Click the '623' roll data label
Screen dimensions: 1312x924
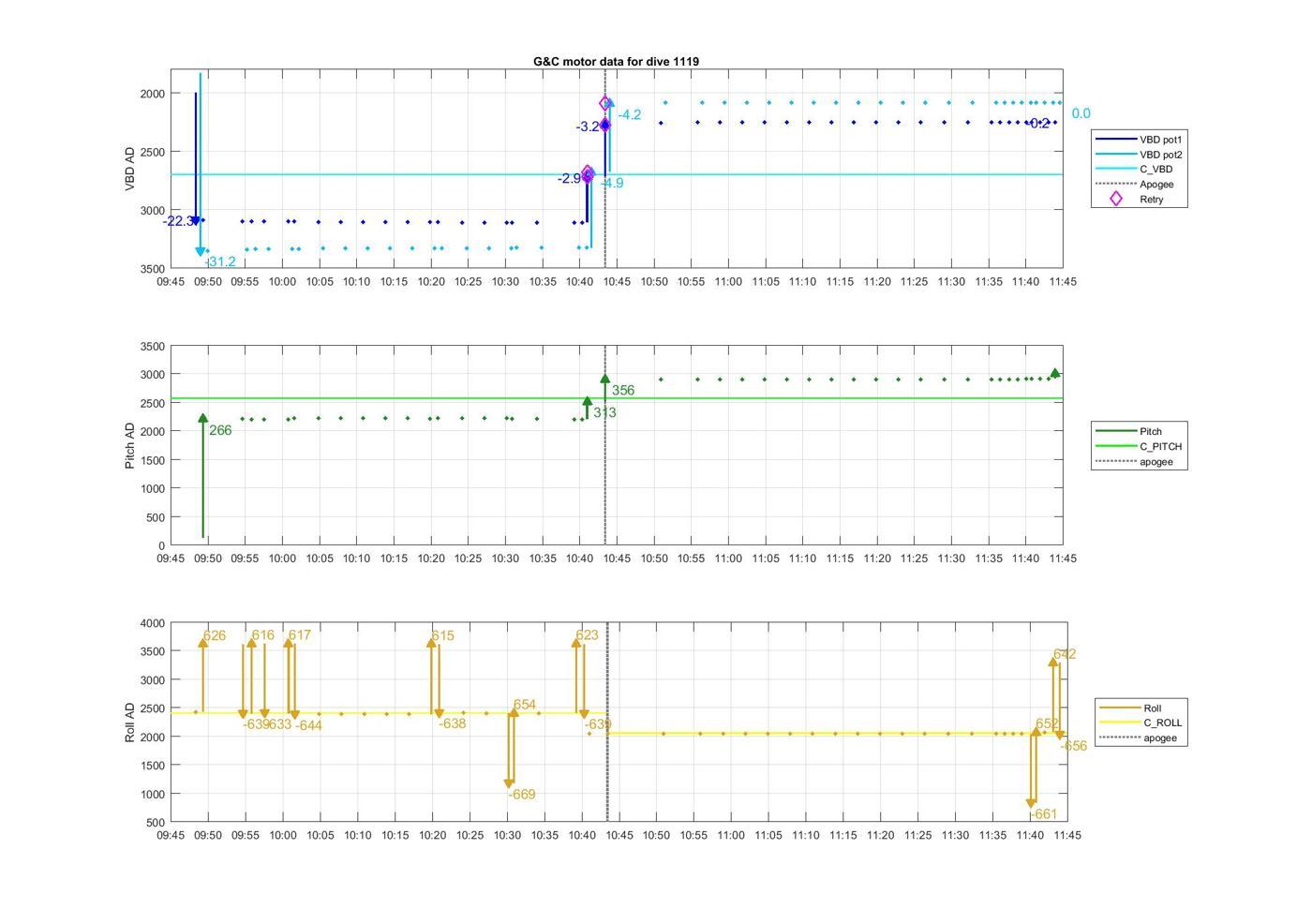click(587, 635)
